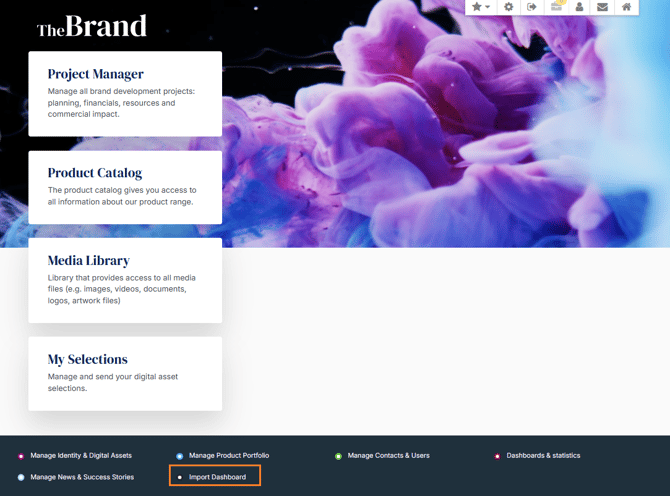This screenshot has height=496, width=670.
Task: Open Manage Product Portfolio link
Action: click(x=229, y=456)
